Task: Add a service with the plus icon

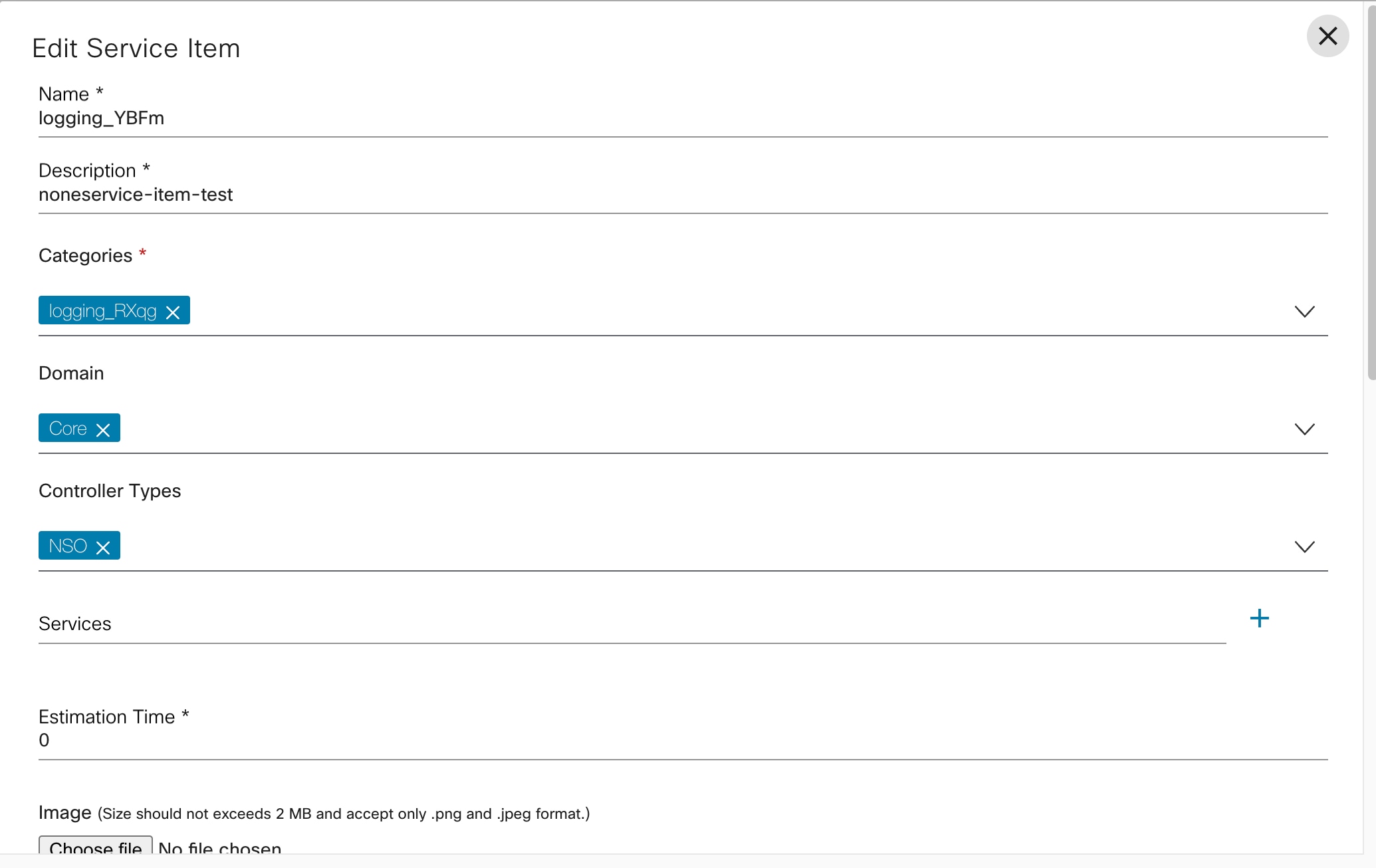Action: pyautogui.click(x=1259, y=619)
